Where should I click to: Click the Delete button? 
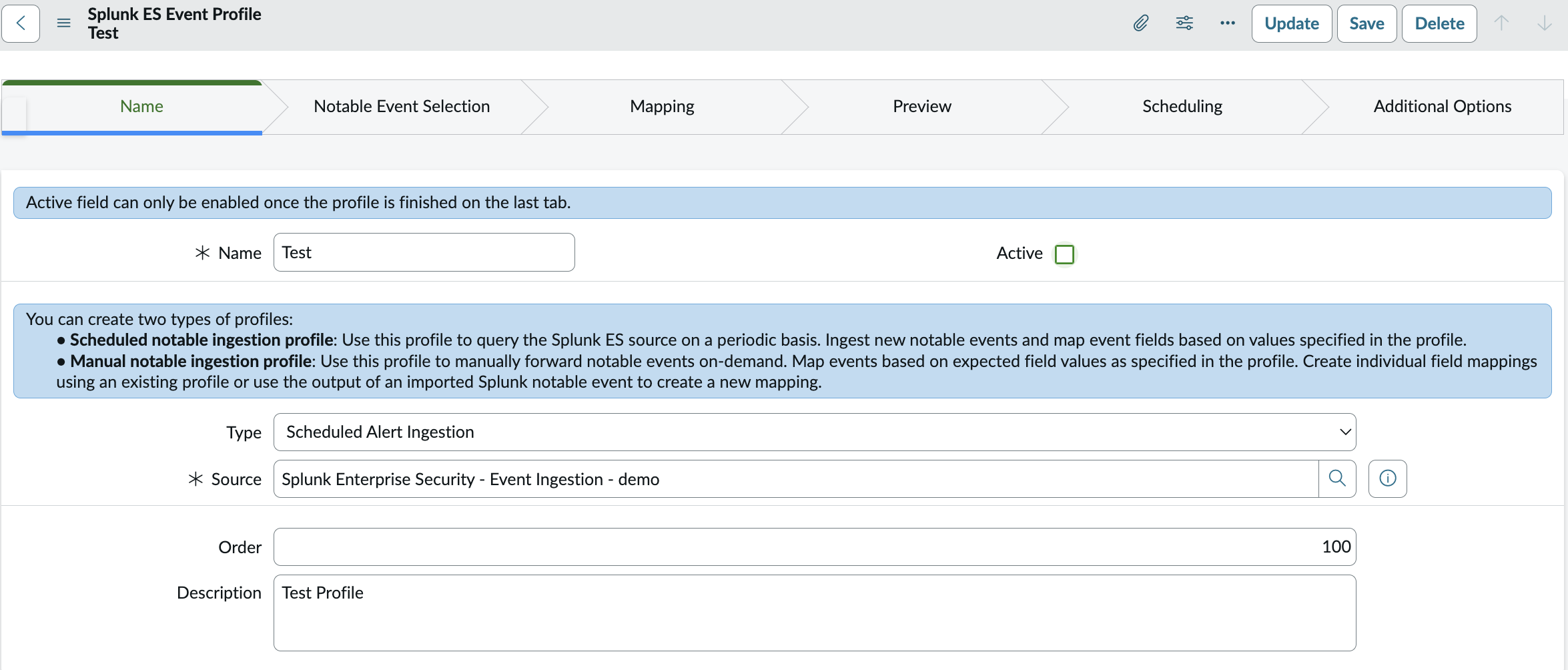[x=1439, y=23]
